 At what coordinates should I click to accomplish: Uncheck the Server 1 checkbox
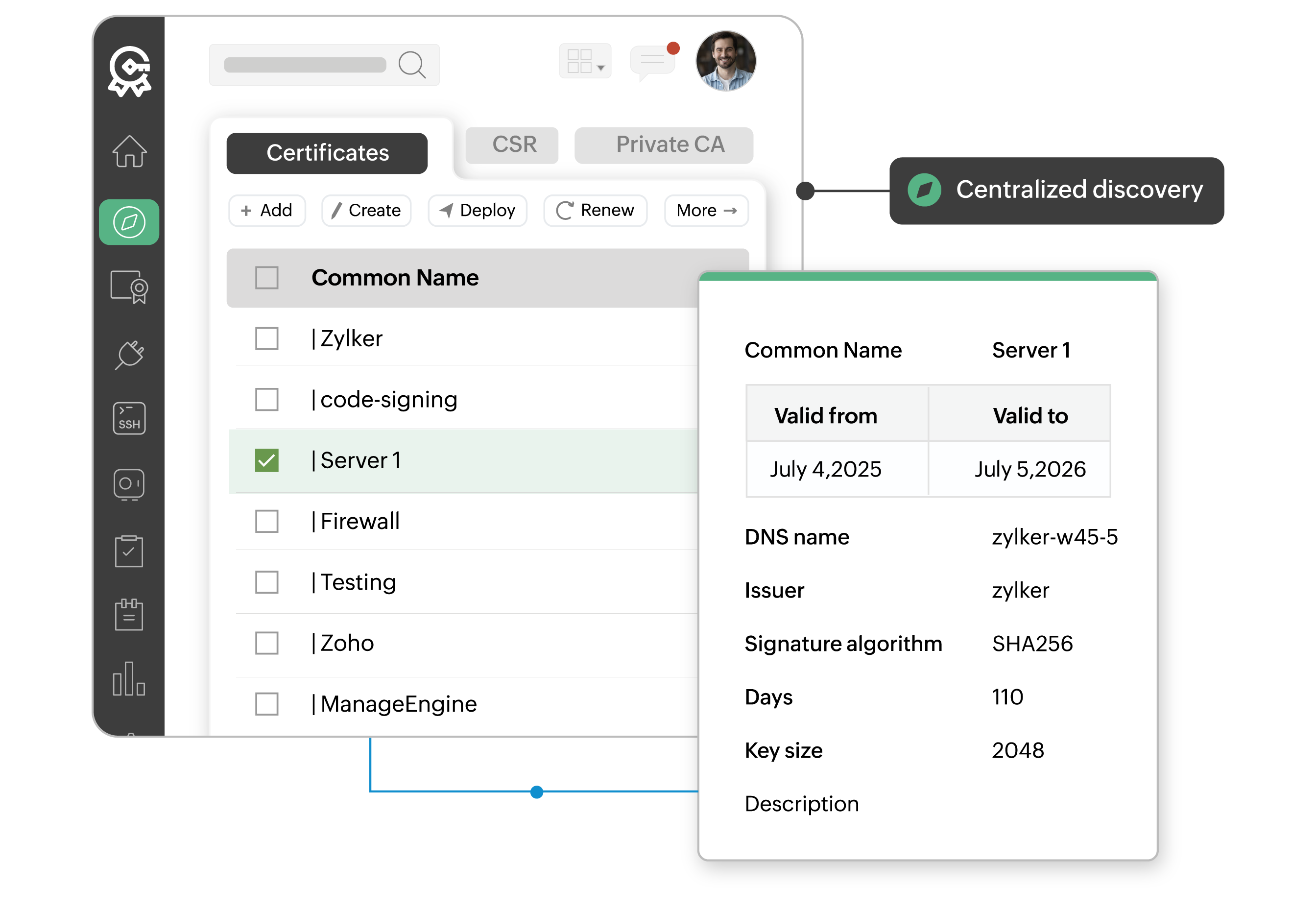tap(266, 460)
